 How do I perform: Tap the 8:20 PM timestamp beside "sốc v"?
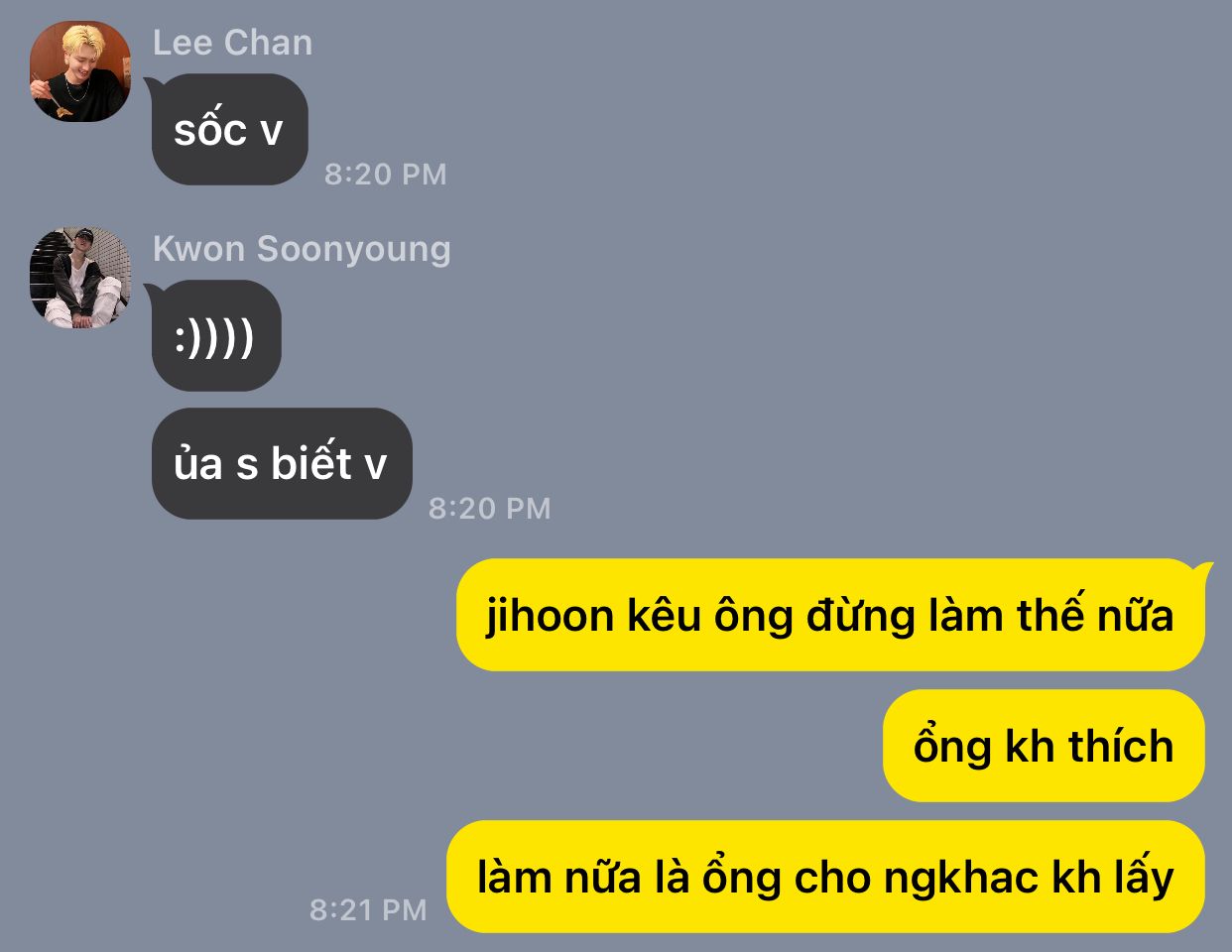click(x=386, y=175)
